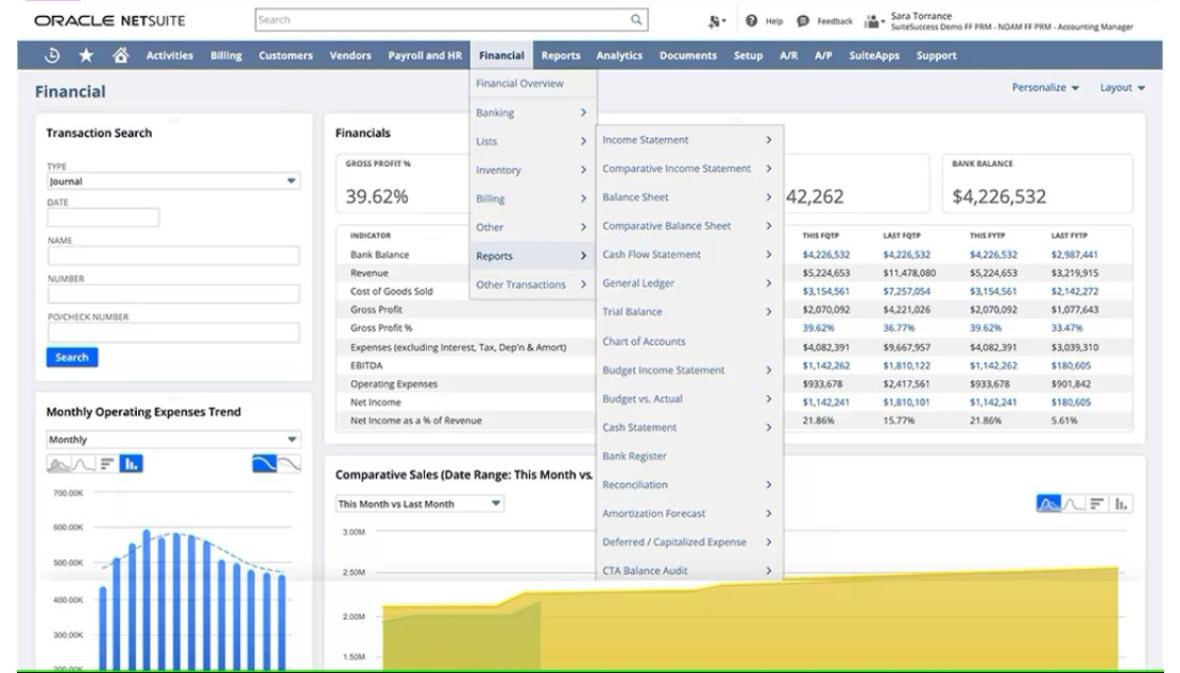Open the Payroll and HR menu
This screenshot has height=673, width=1180.
click(424, 55)
